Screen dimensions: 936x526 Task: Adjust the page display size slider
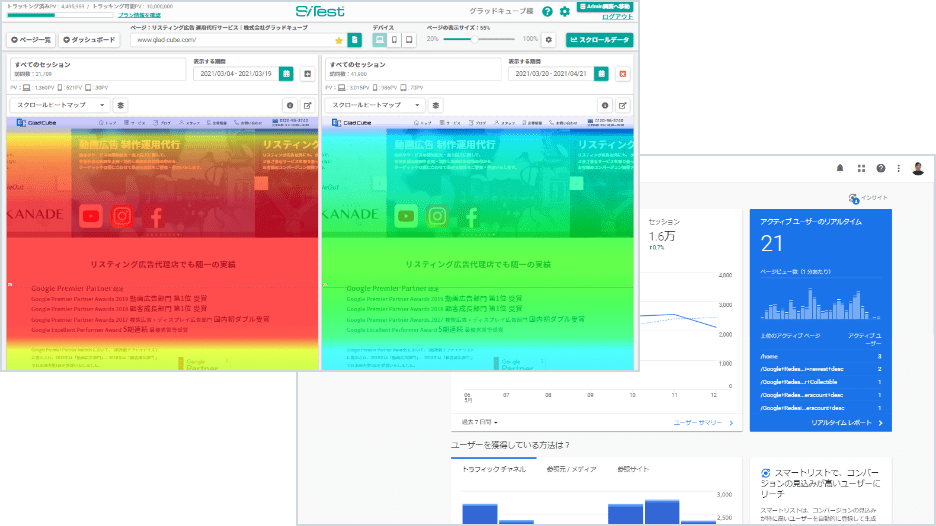pos(474,39)
